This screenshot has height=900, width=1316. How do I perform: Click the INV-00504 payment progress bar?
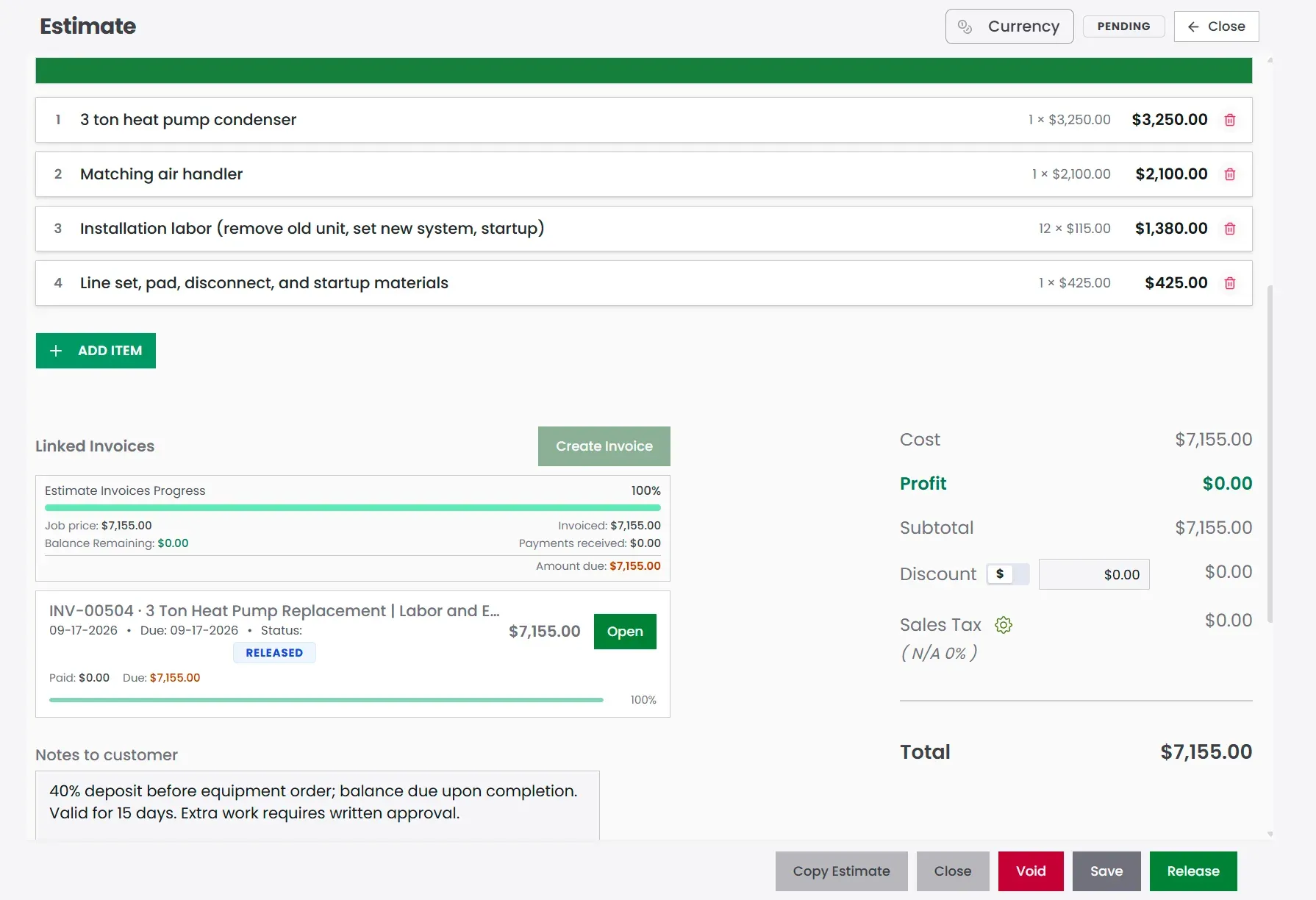coord(326,700)
